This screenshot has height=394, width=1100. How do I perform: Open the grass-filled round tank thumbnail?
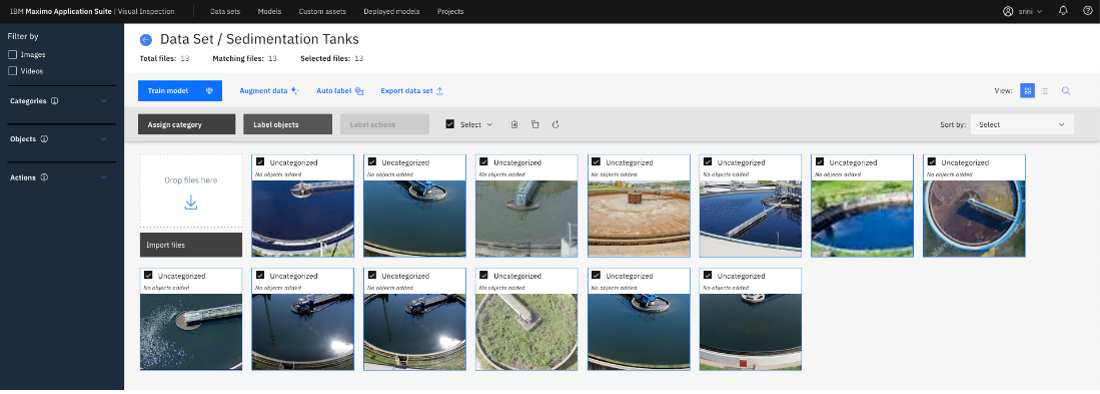pos(526,332)
